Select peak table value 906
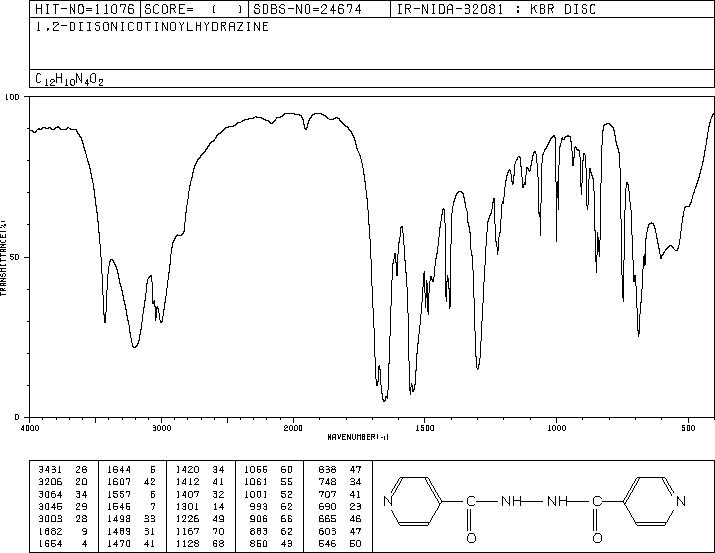Image resolution: width=715 pixels, height=553 pixels. click(259, 519)
